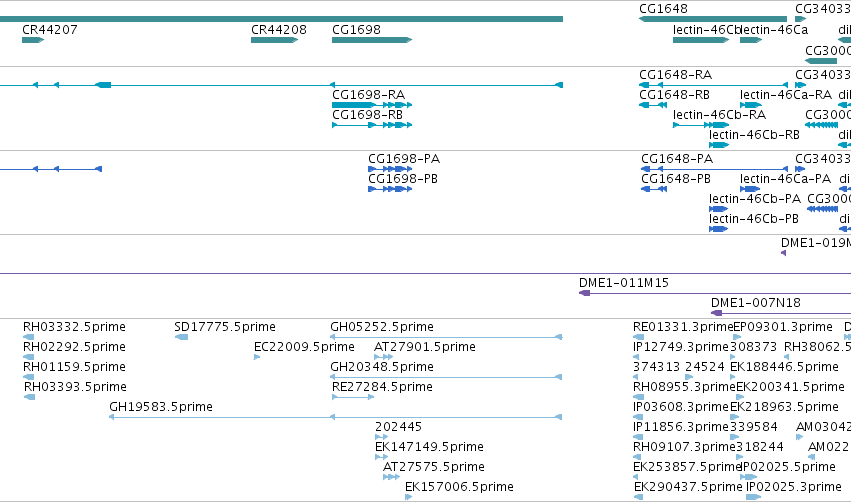Image resolution: width=851 pixels, height=502 pixels.
Task: Click the EC22009.5prime EST arrow
Action: (x=257, y=357)
